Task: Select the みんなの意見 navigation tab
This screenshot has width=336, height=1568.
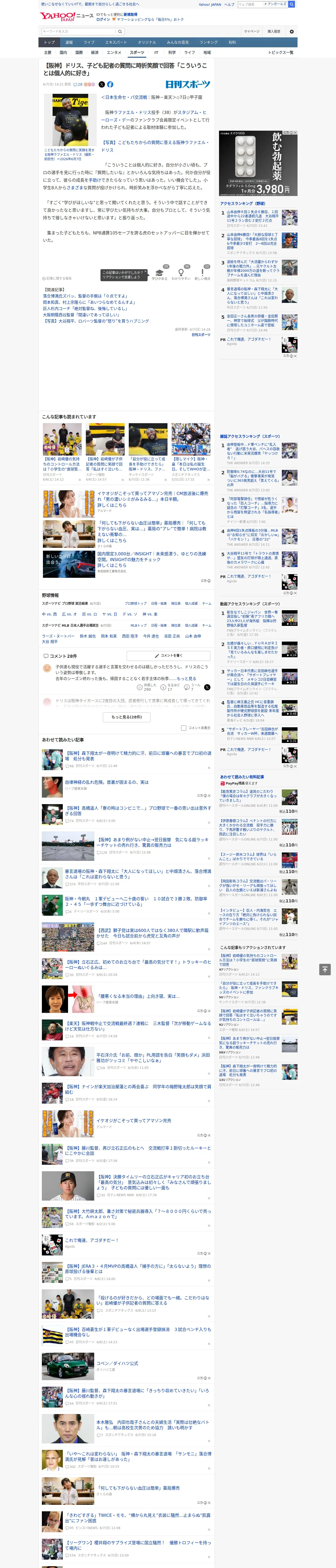Action: click(x=177, y=43)
